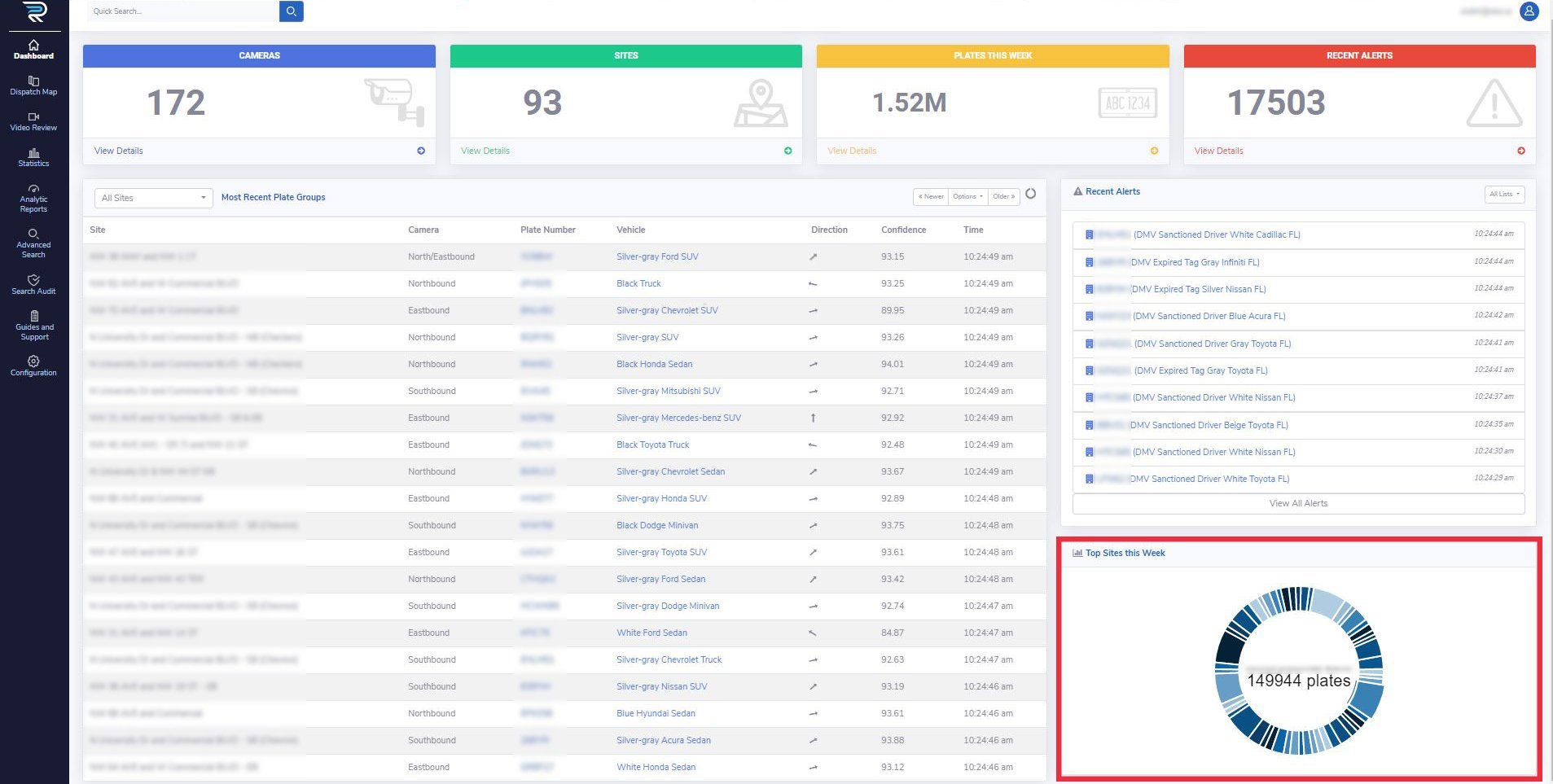
Task: Click the search magnifier button
Action: [291, 11]
